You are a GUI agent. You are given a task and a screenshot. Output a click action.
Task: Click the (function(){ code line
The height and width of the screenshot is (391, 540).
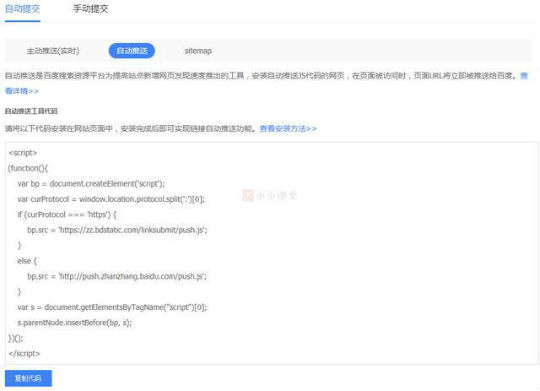pos(28,168)
